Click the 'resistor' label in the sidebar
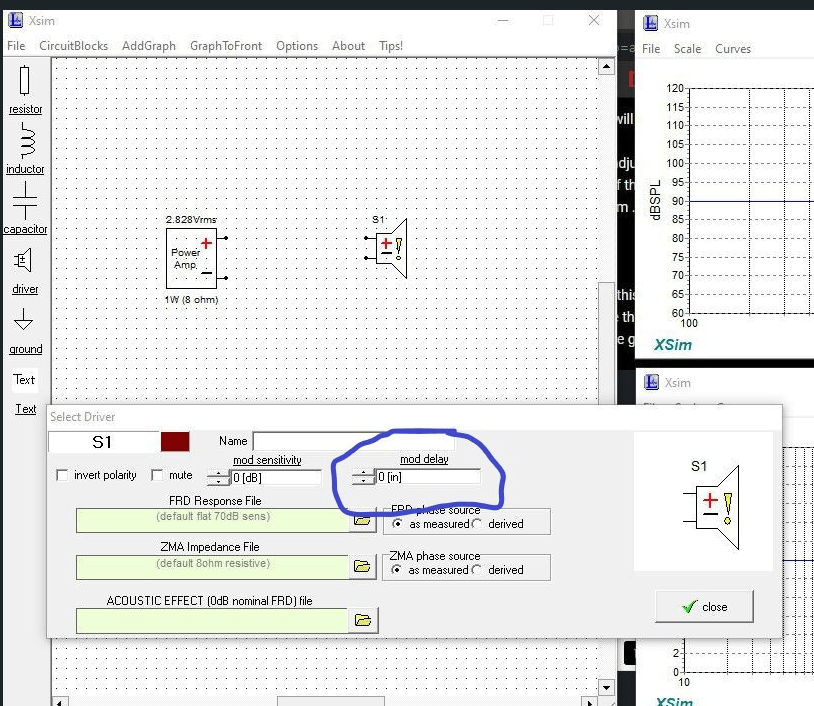814x706 pixels. (x=25, y=109)
